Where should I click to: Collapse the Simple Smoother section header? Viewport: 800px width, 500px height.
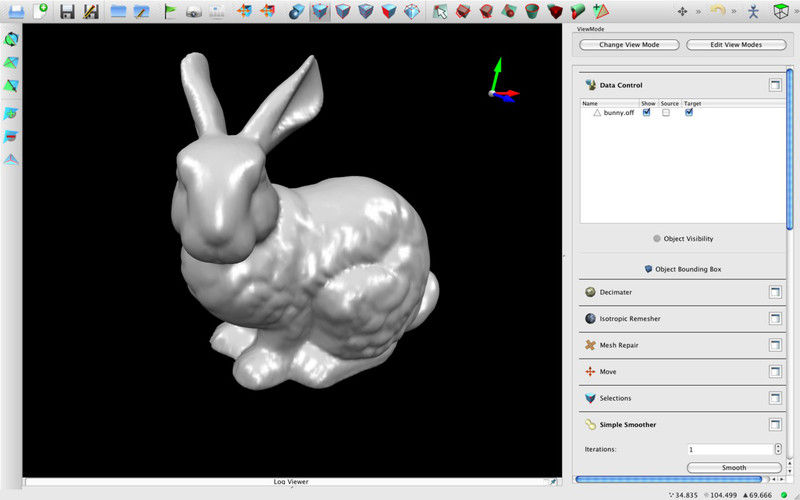tap(682, 424)
